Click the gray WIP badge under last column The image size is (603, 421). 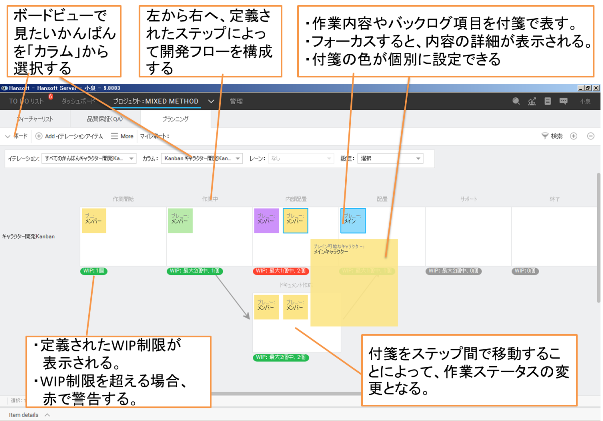point(525,271)
